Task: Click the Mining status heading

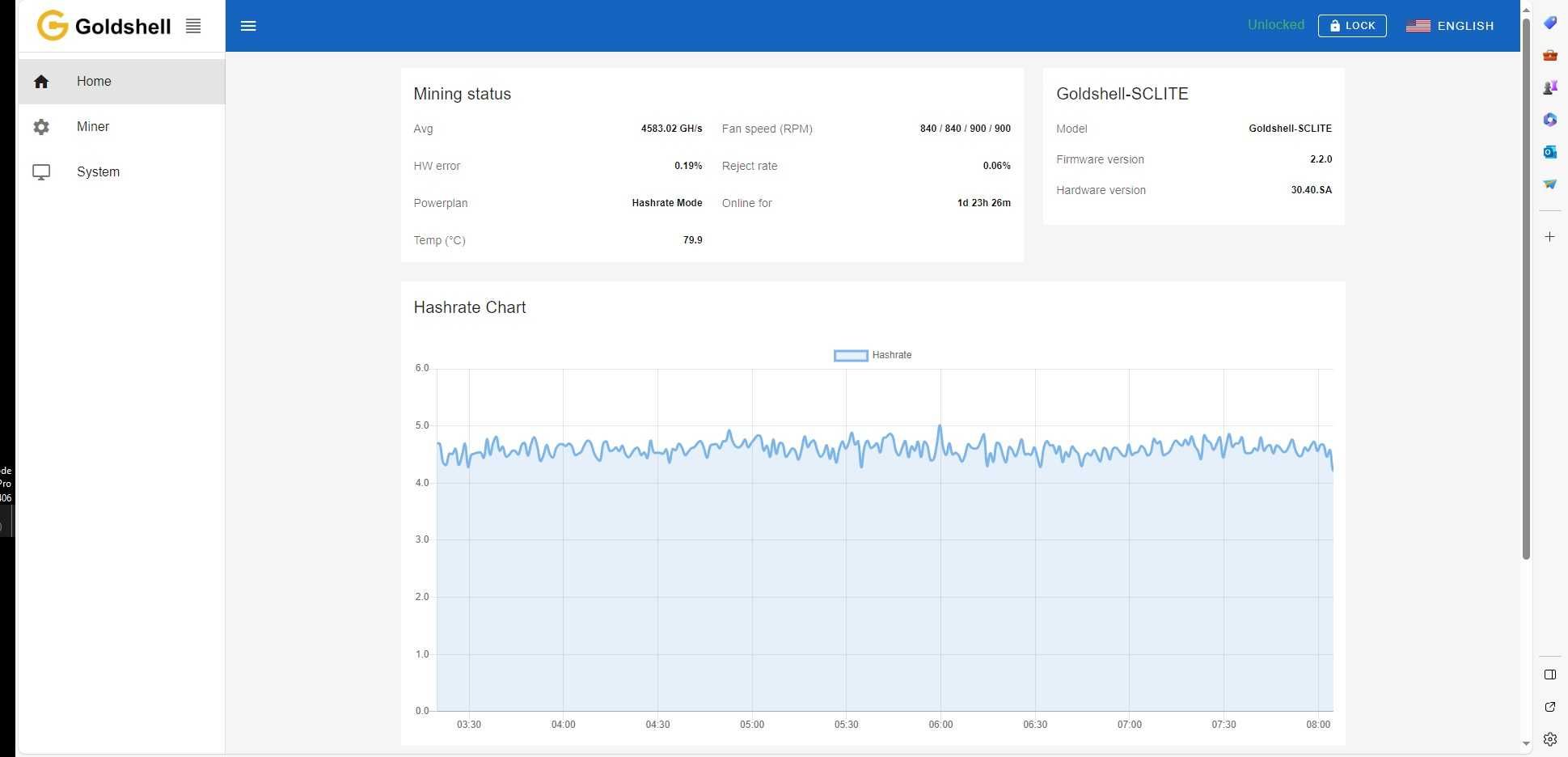Action: [x=463, y=94]
